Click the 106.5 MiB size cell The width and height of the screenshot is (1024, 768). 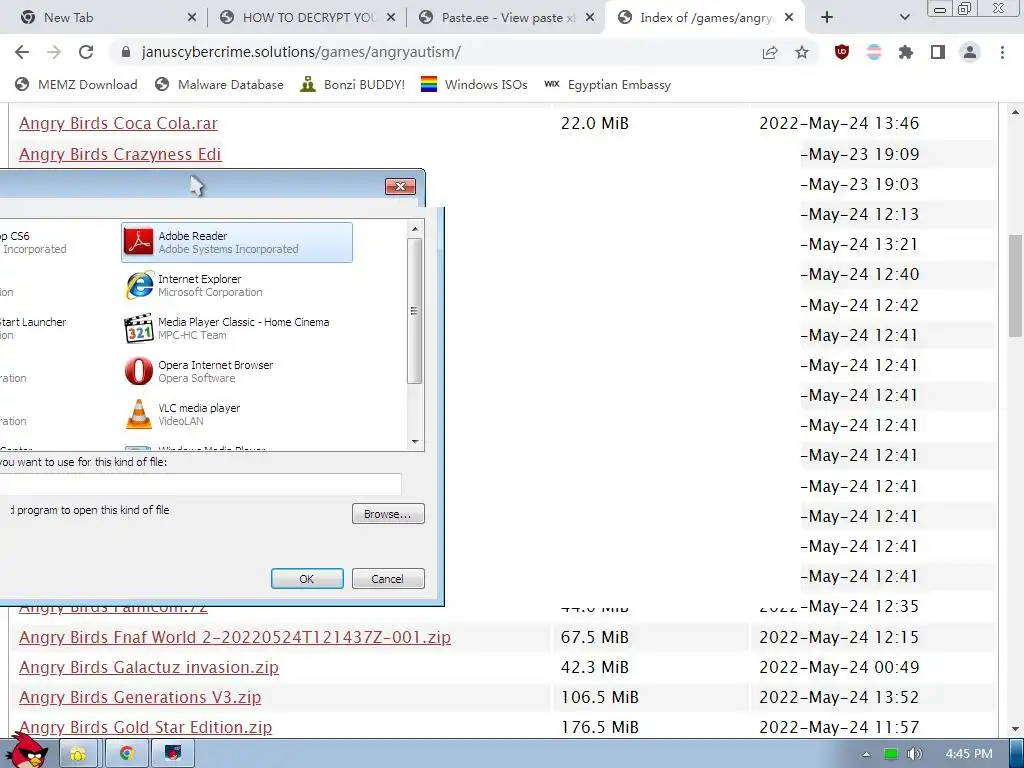(600, 697)
